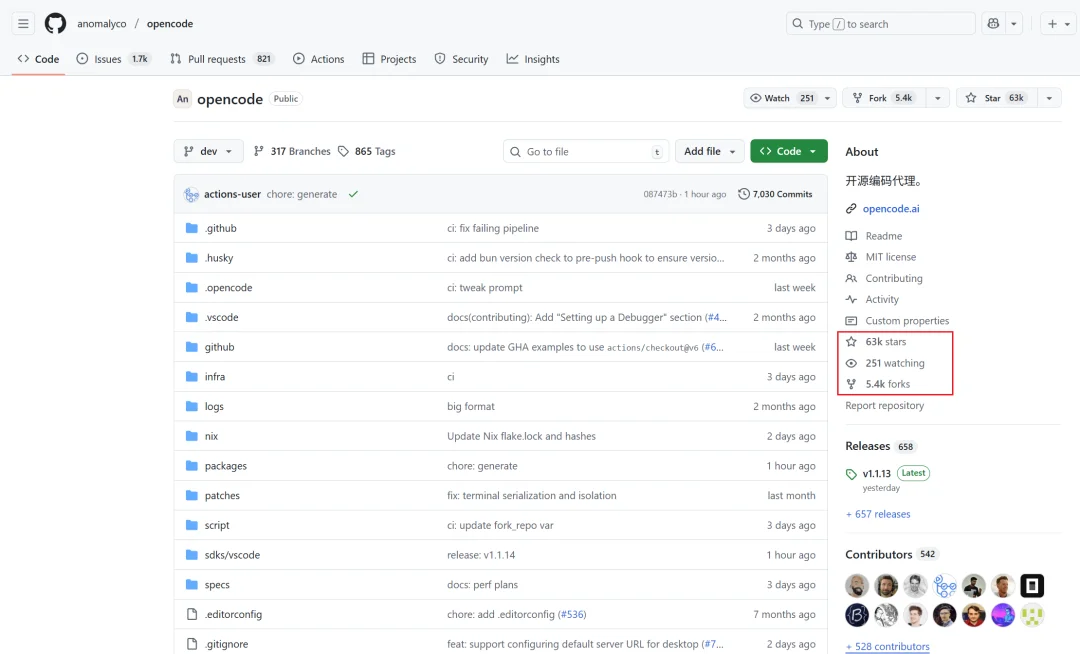Click the Go to file search field
The width and height of the screenshot is (1080, 654).
pyautogui.click(x=585, y=151)
